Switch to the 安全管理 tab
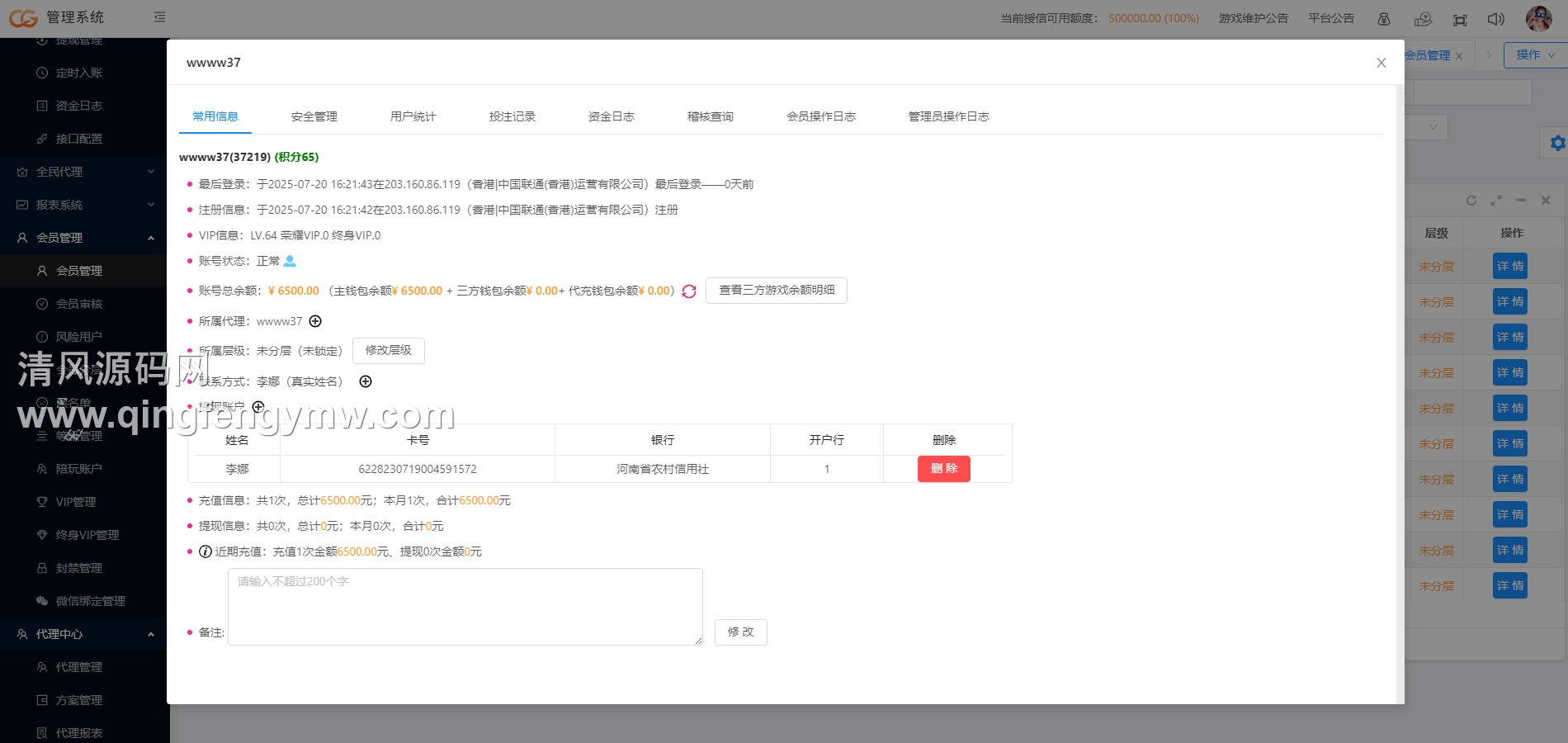This screenshot has width=1568, height=743. tap(314, 116)
